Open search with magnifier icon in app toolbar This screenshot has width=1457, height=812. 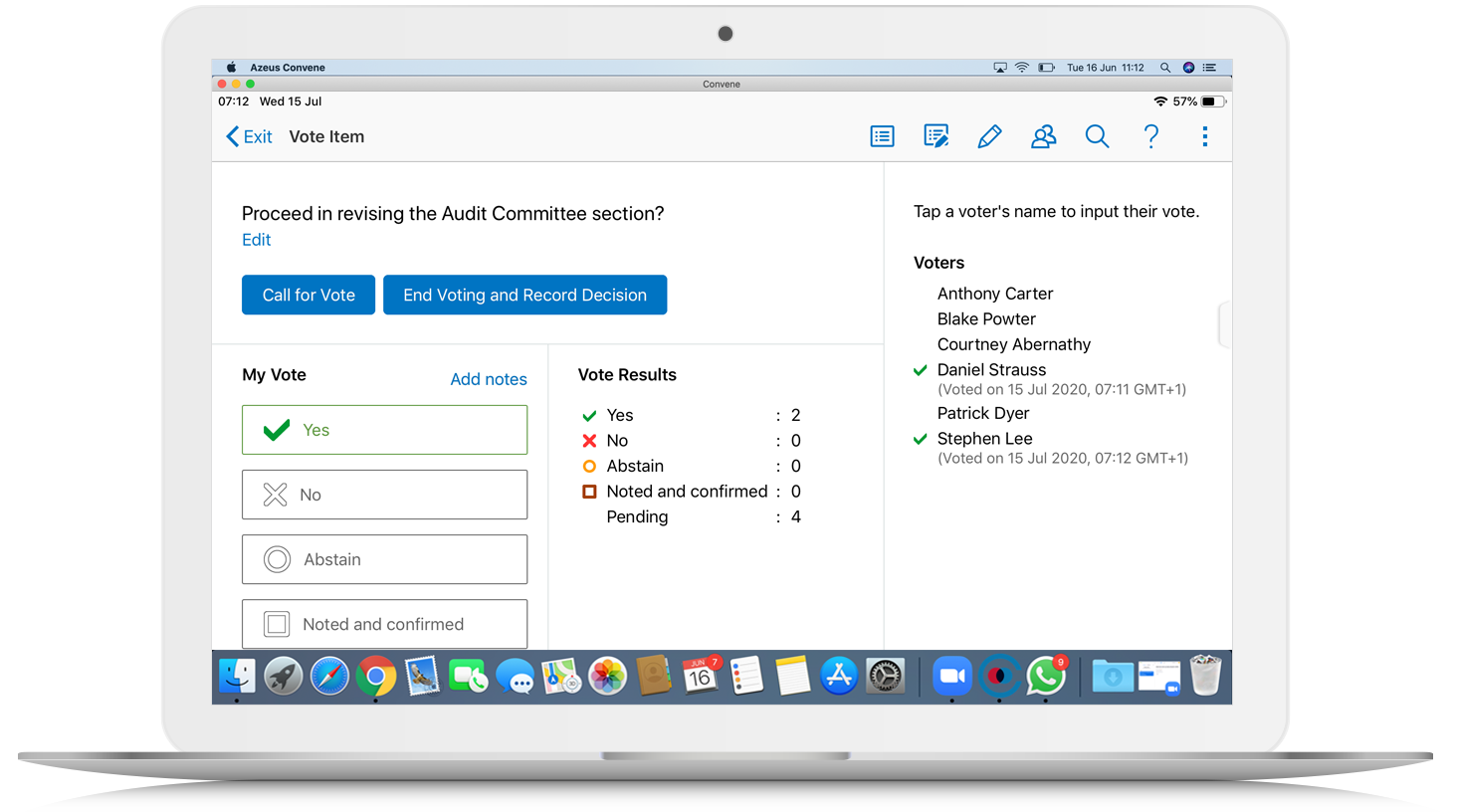(1097, 136)
